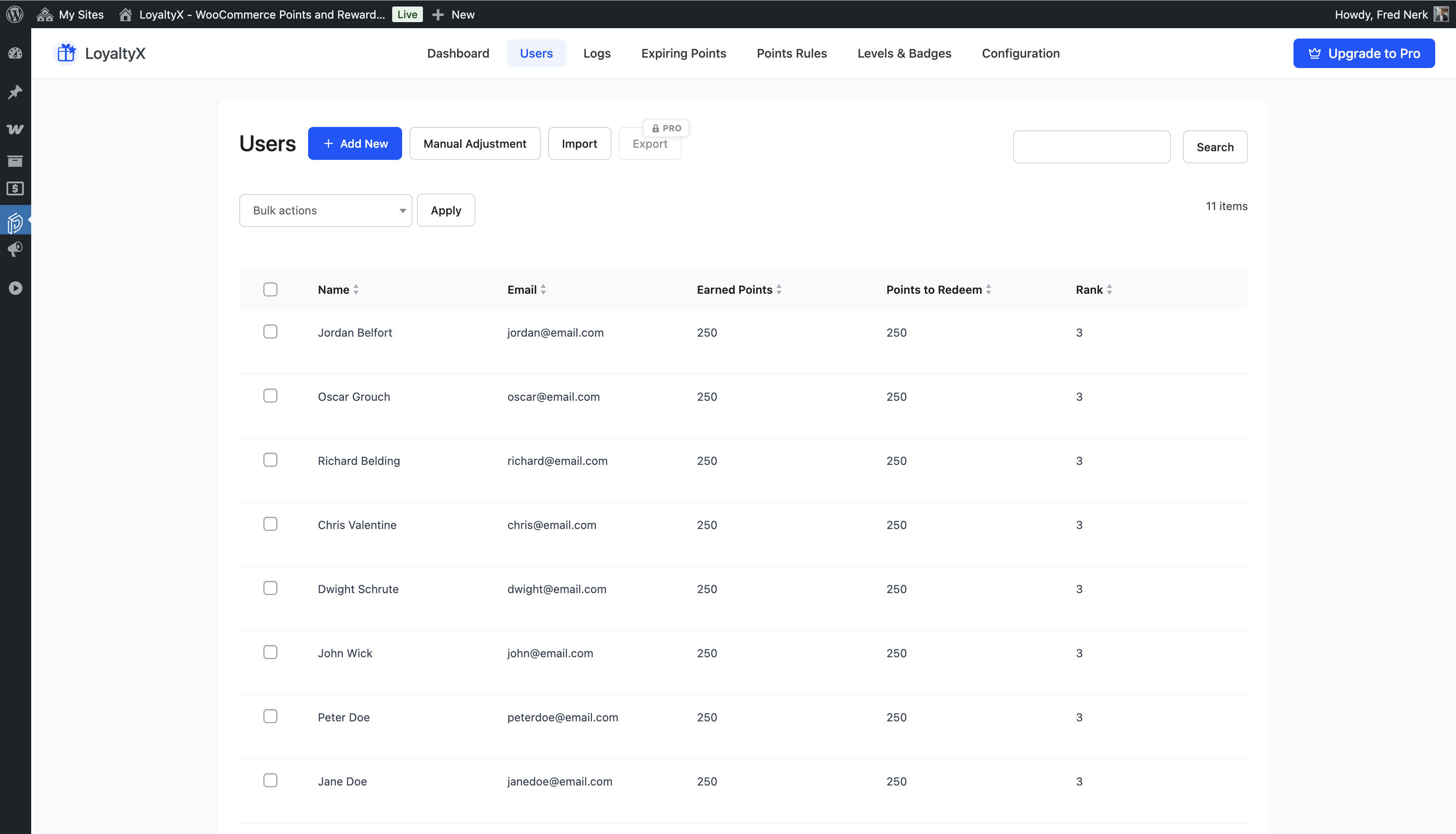Click the play-circle sidebar icon
1456x834 pixels.
click(x=16, y=288)
